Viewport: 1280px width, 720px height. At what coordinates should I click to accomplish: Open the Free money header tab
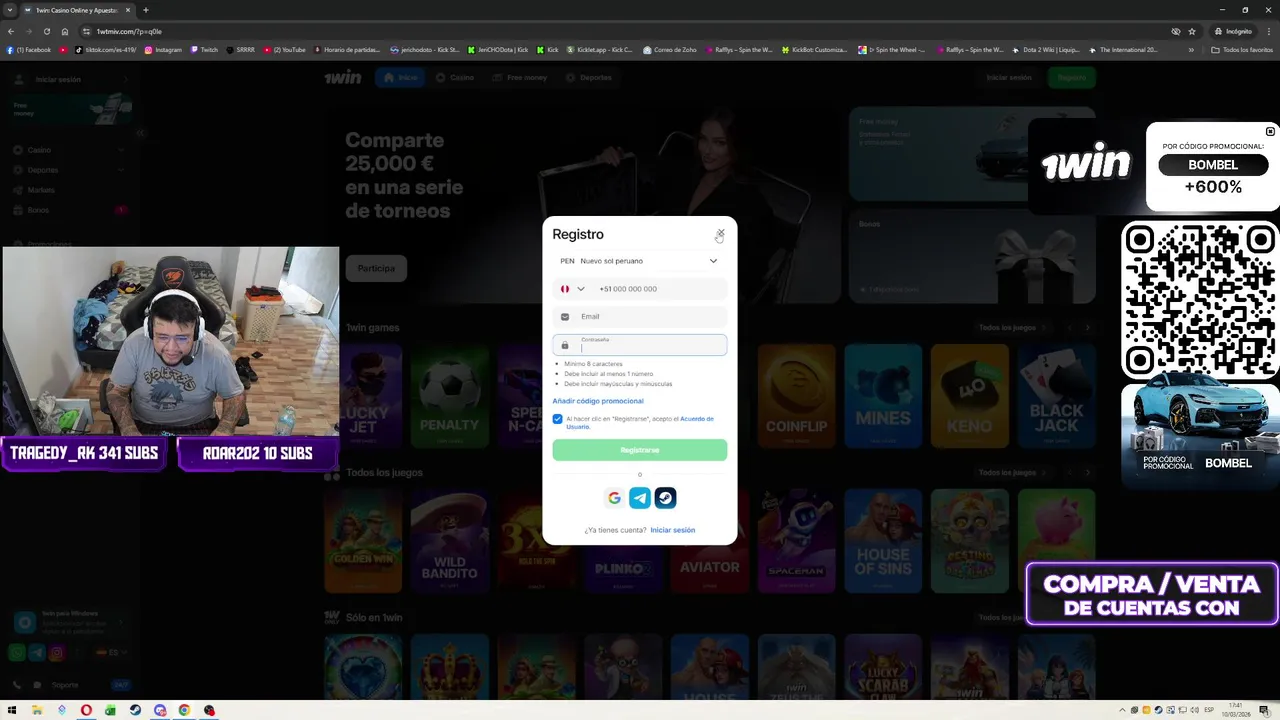(519, 77)
